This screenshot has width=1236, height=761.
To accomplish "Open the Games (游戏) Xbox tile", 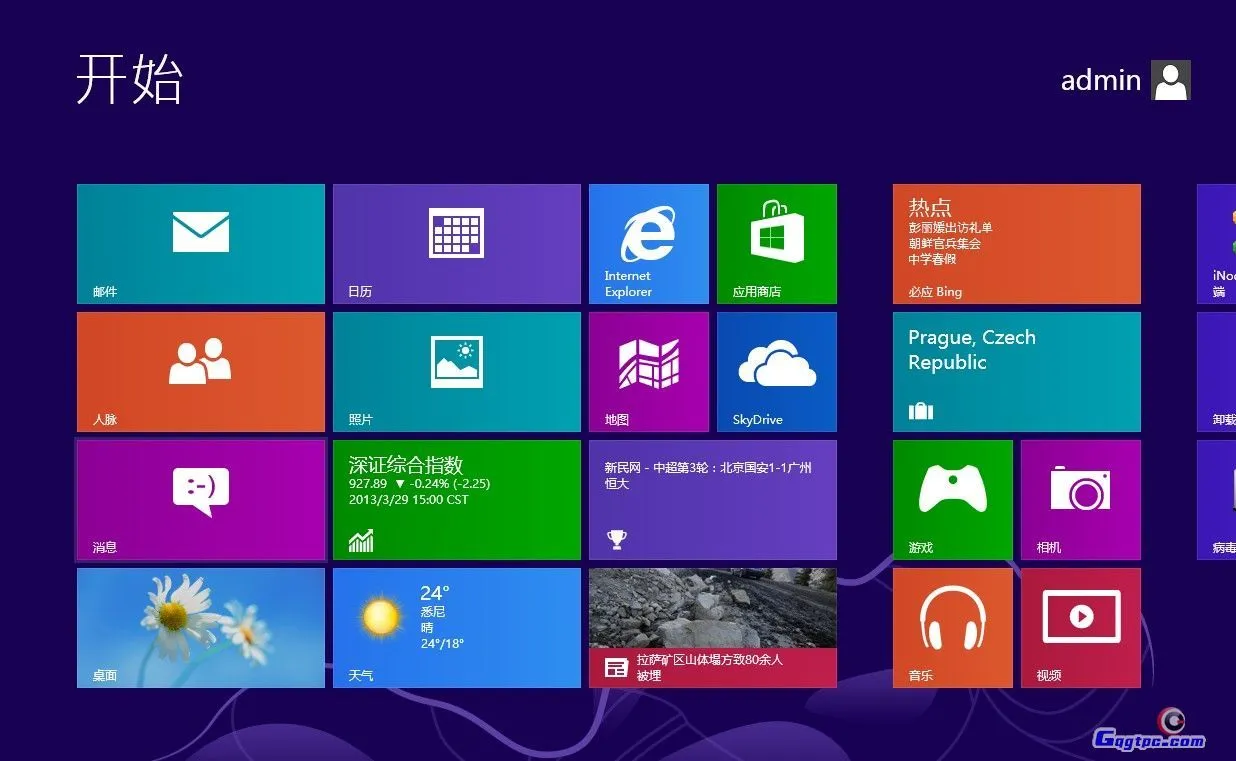I will (x=952, y=499).
